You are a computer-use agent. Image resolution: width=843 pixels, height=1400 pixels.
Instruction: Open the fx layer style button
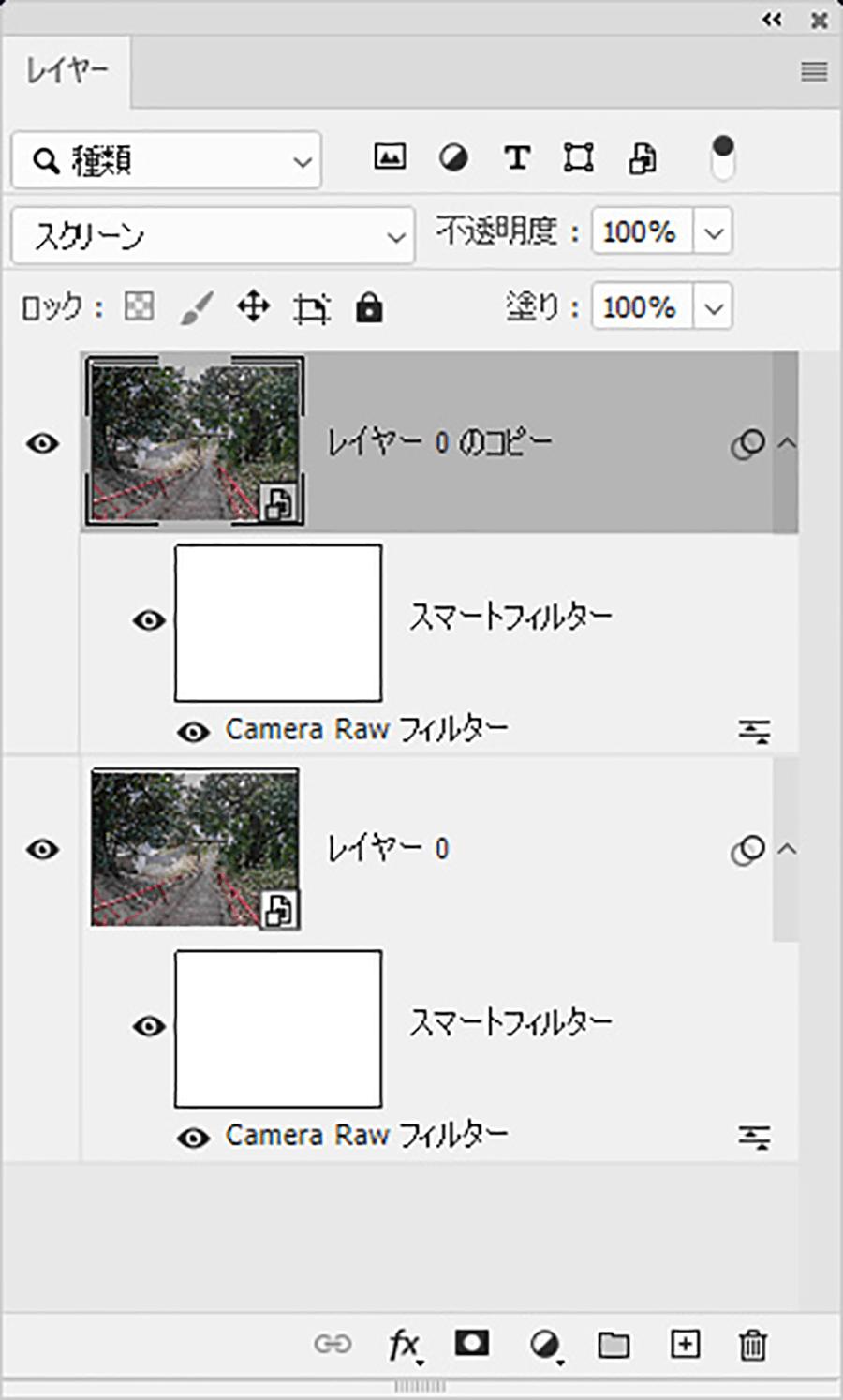[x=404, y=1346]
